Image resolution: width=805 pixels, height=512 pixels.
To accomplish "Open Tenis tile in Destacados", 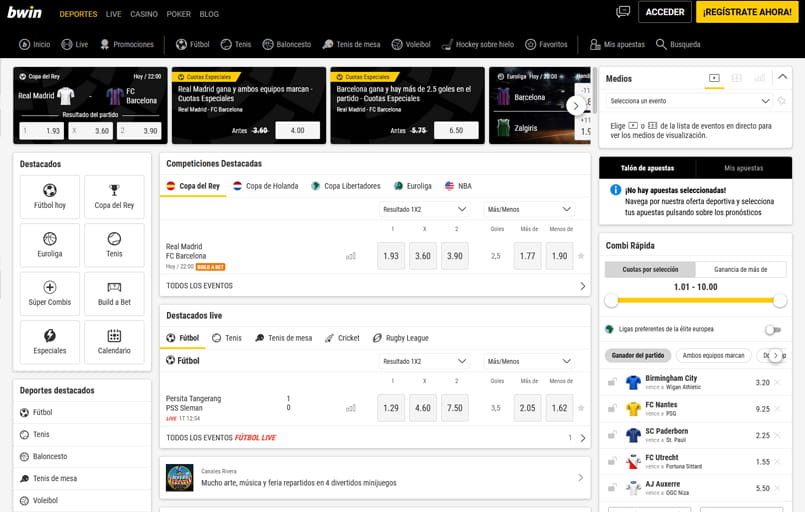I will (114, 245).
